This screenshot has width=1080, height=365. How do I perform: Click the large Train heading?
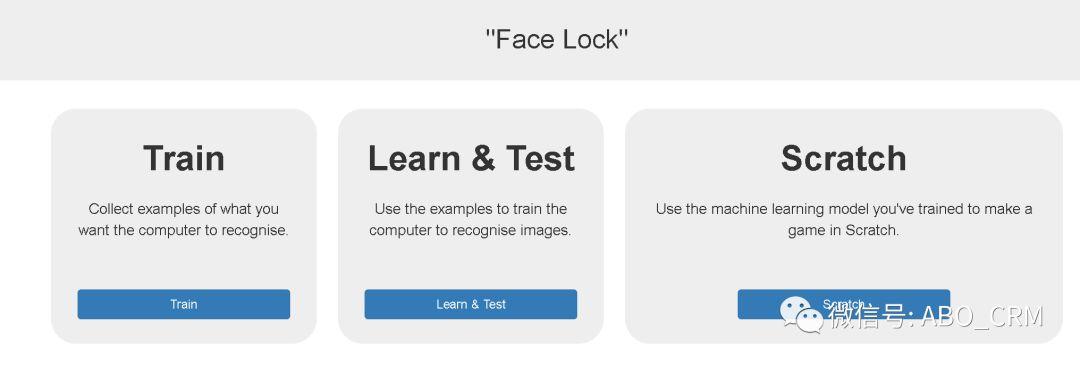[x=184, y=158]
